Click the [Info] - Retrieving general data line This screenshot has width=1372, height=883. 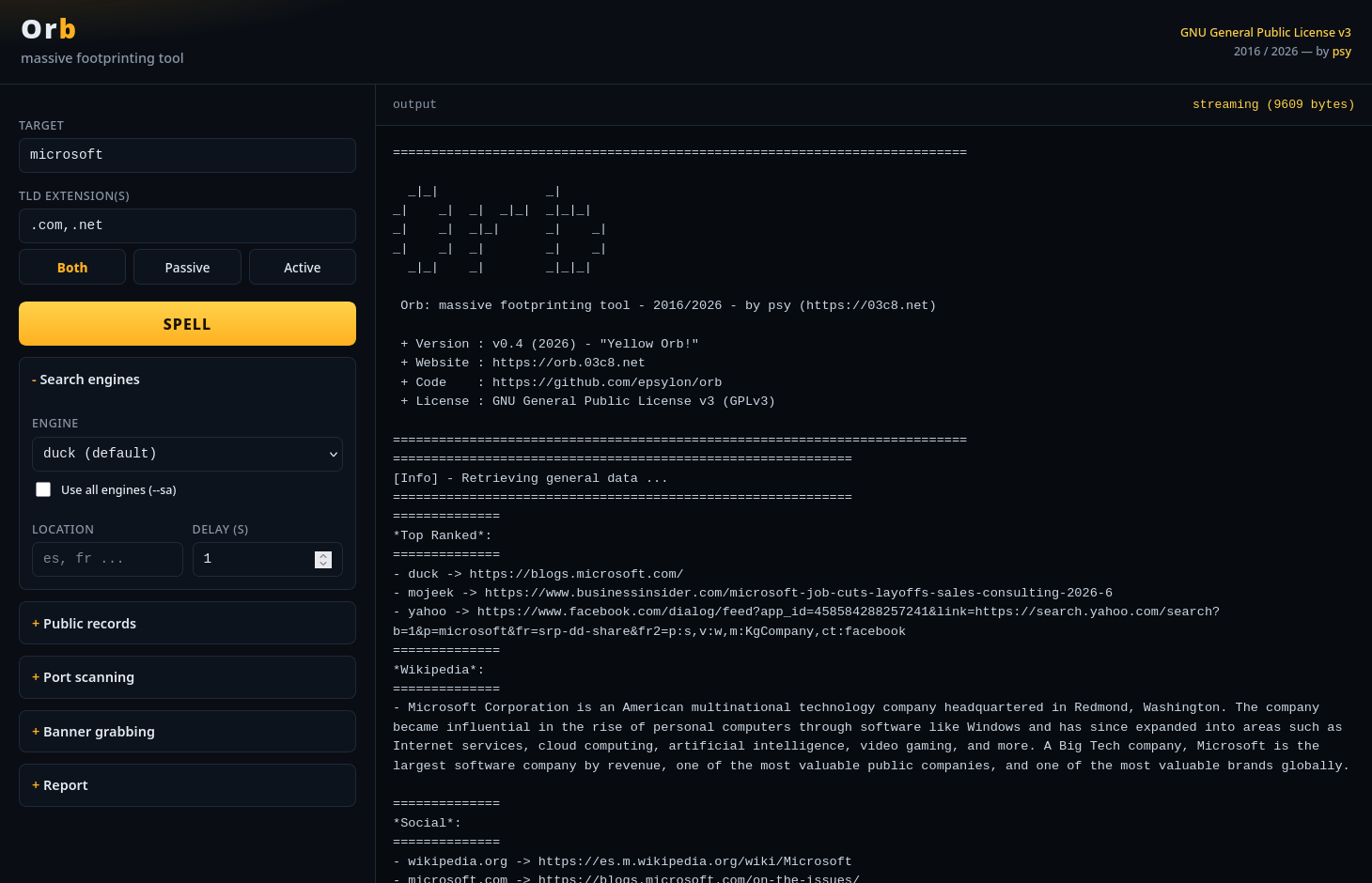tap(530, 478)
